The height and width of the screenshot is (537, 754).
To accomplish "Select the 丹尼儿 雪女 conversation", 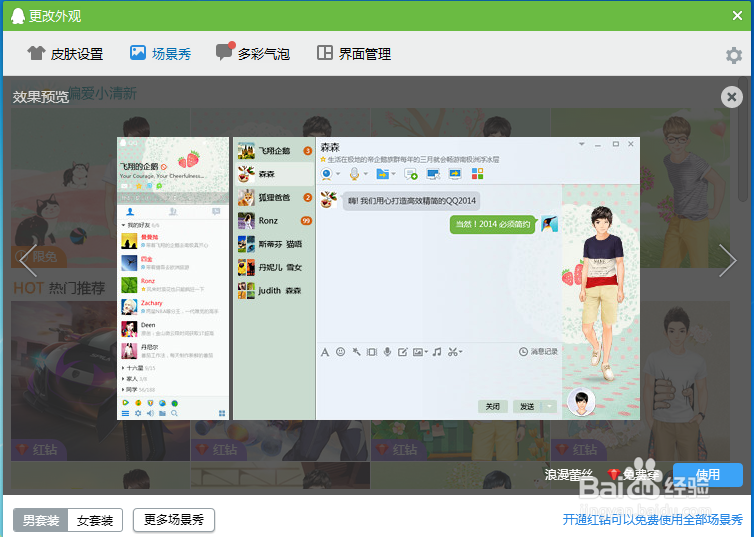I will (x=274, y=267).
